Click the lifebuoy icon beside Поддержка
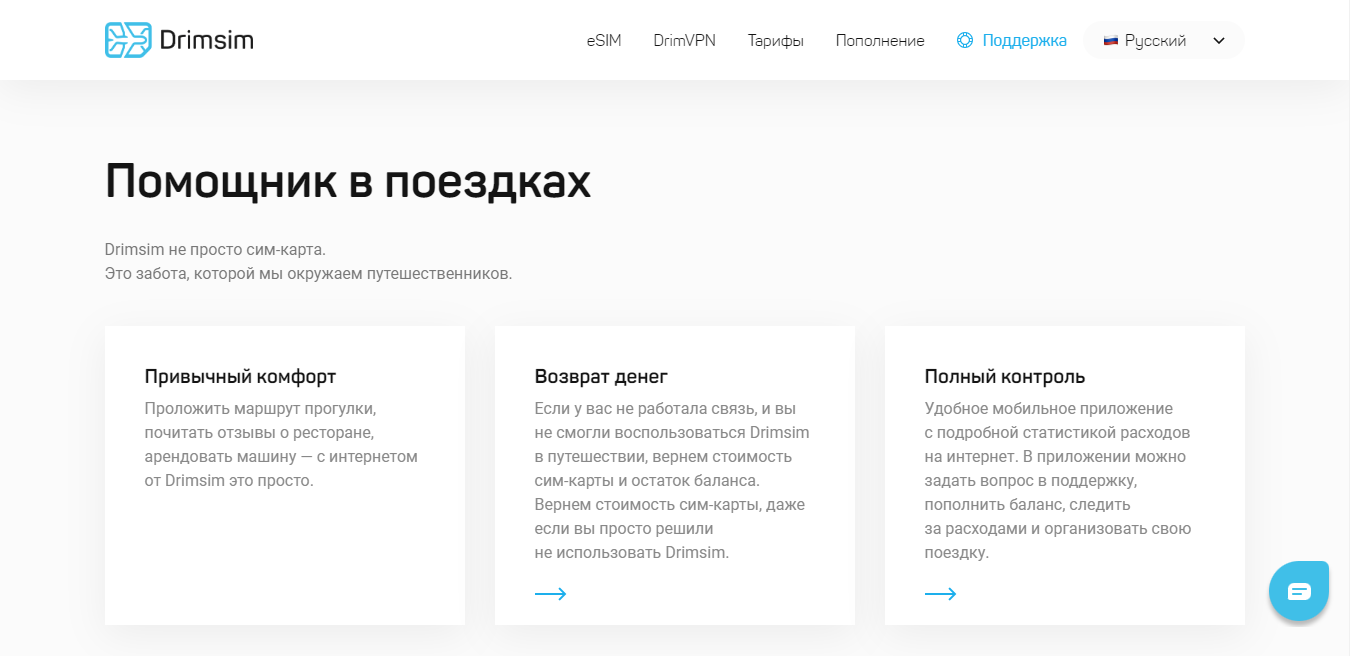 965,41
